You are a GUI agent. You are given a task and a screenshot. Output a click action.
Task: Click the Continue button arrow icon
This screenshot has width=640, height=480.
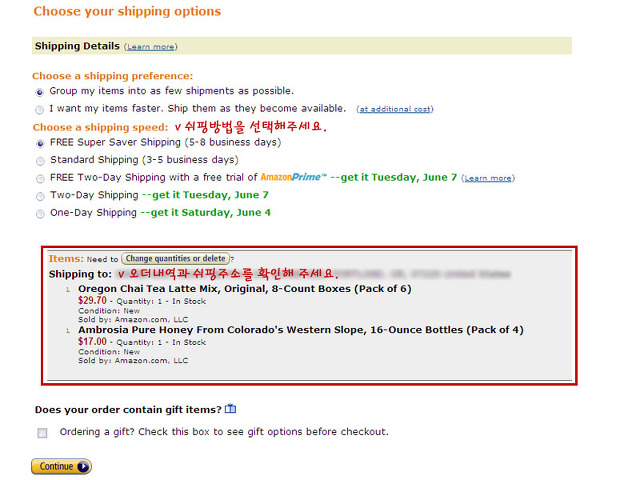(83, 467)
